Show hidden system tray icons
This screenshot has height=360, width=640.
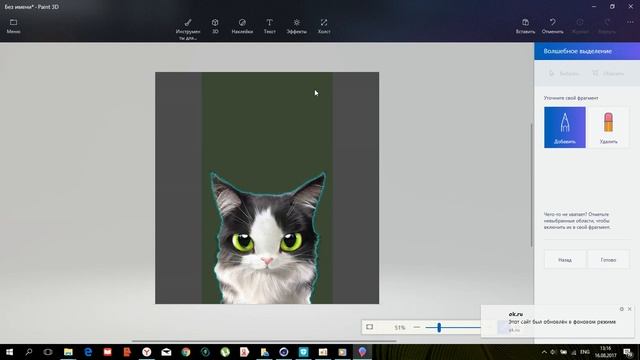coord(544,352)
